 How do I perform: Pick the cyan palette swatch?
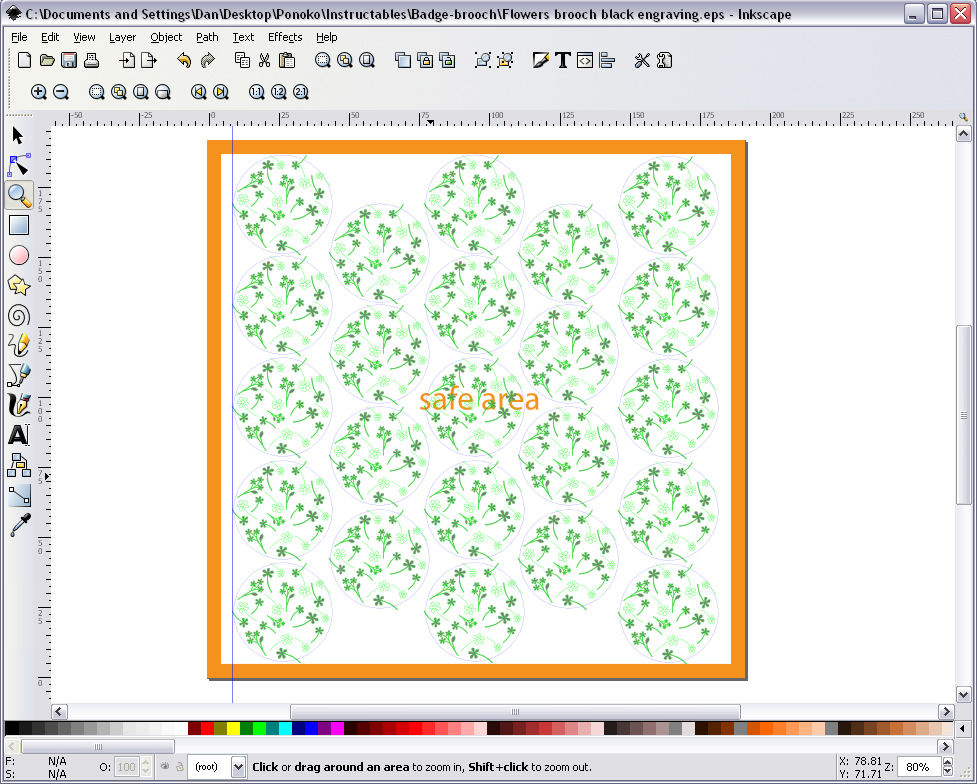coord(285,728)
